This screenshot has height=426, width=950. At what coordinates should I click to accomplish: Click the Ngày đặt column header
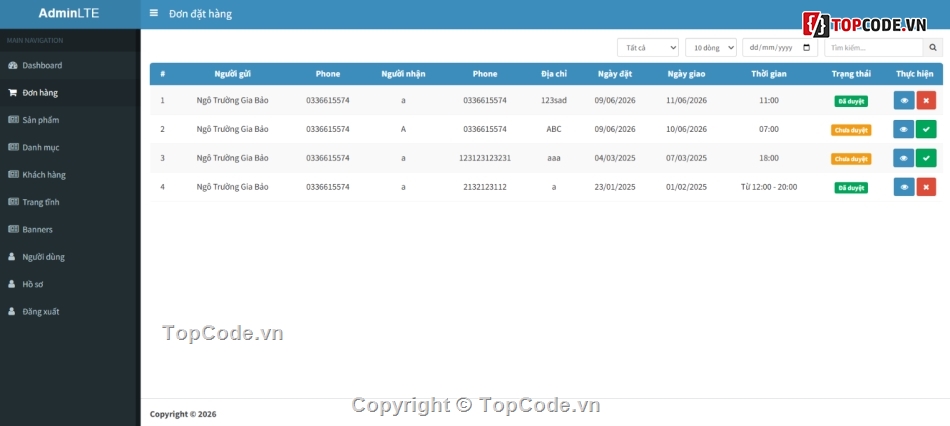[615, 74]
